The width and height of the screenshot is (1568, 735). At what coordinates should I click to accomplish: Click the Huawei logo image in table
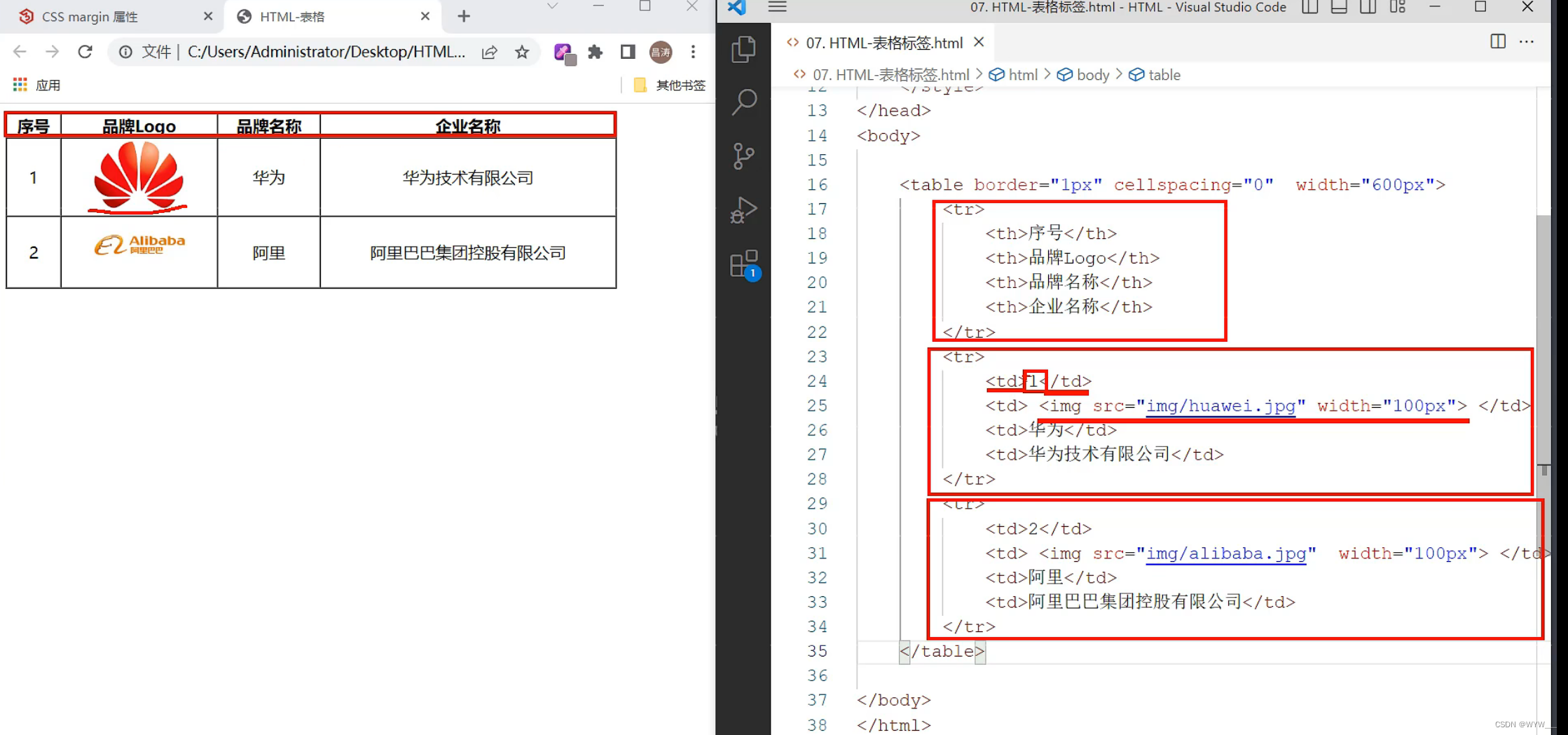coord(139,175)
